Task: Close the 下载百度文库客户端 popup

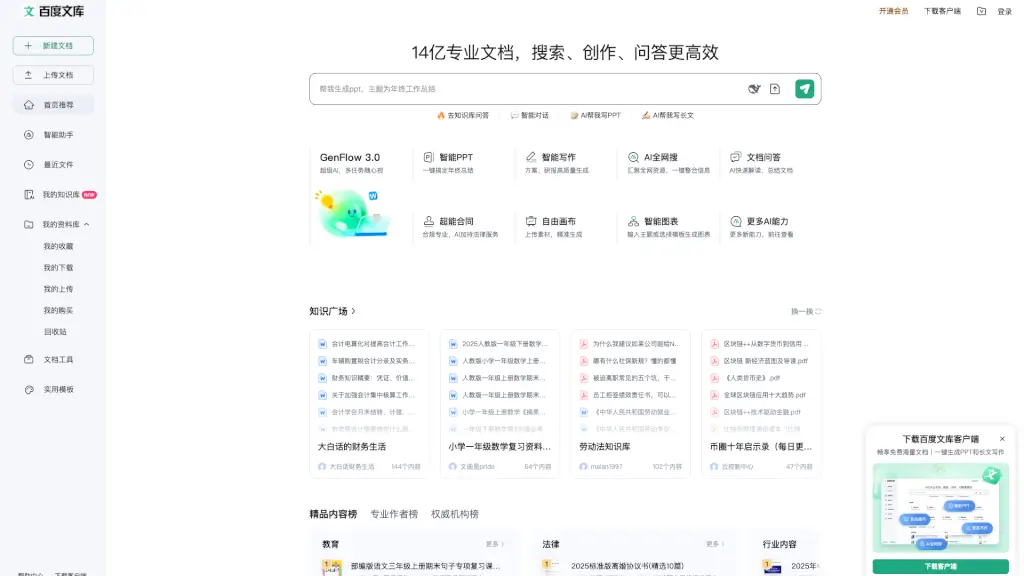Action: (1002, 438)
